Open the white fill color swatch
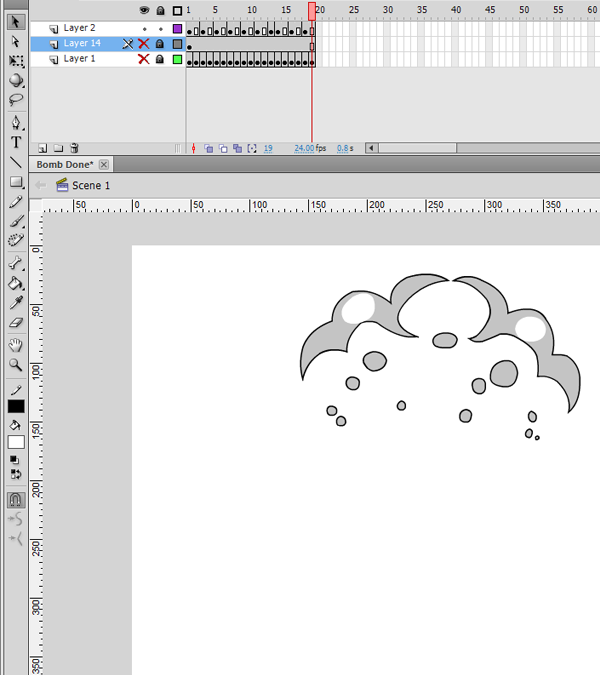Viewport: 600px width, 675px height. click(x=16, y=442)
